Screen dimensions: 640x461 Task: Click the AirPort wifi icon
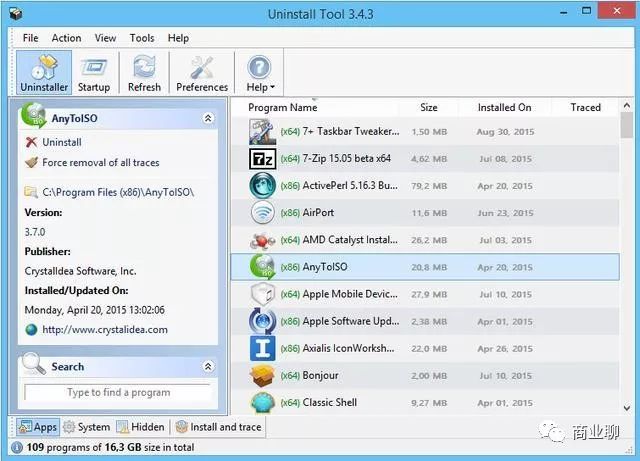click(262, 213)
